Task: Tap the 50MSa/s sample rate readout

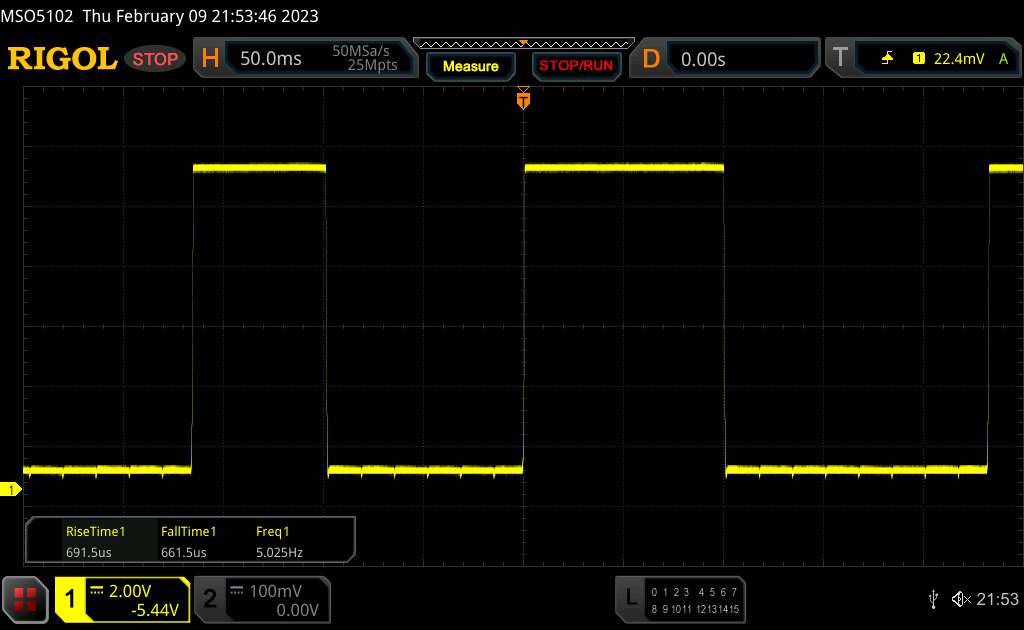Action: pyautogui.click(x=360, y=51)
